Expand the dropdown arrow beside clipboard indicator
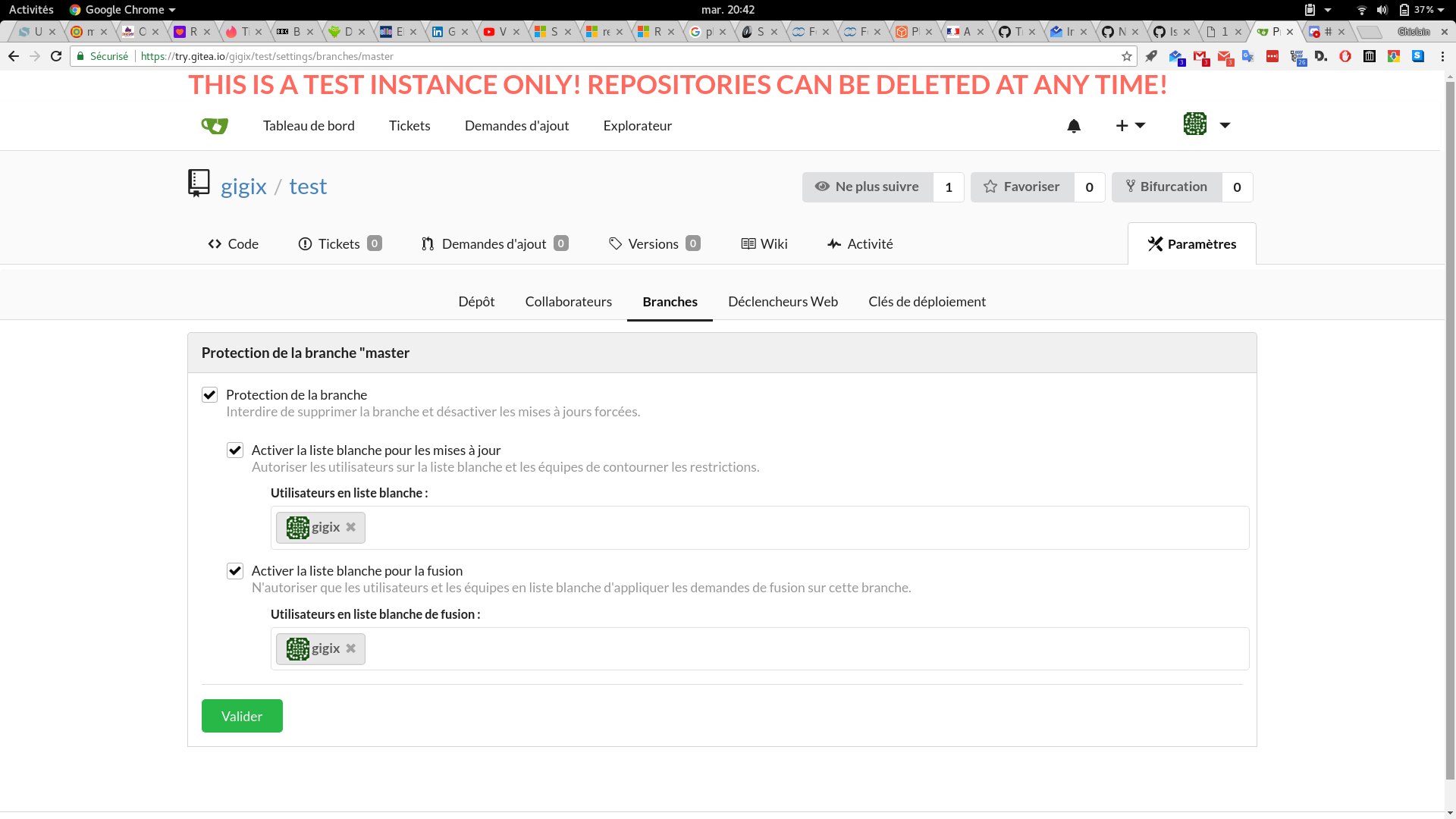This screenshot has height=819, width=1456. click(1328, 10)
